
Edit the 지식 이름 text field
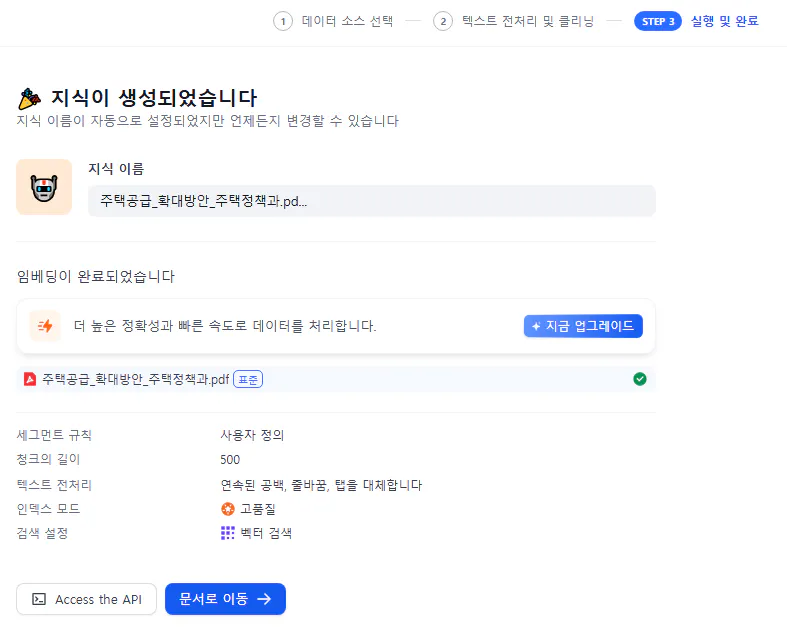click(x=371, y=201)
